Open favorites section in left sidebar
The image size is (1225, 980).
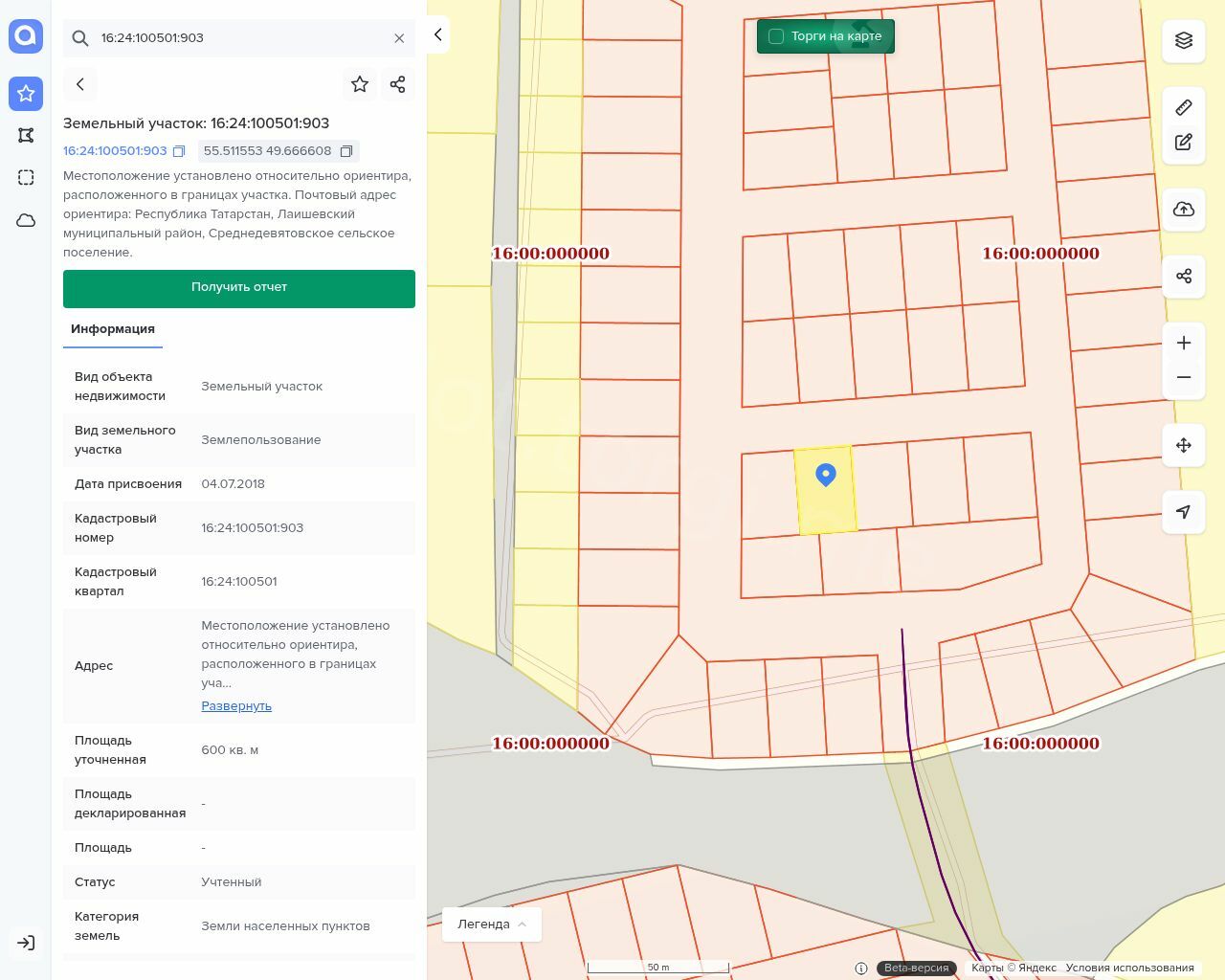(x=26, y=94)
